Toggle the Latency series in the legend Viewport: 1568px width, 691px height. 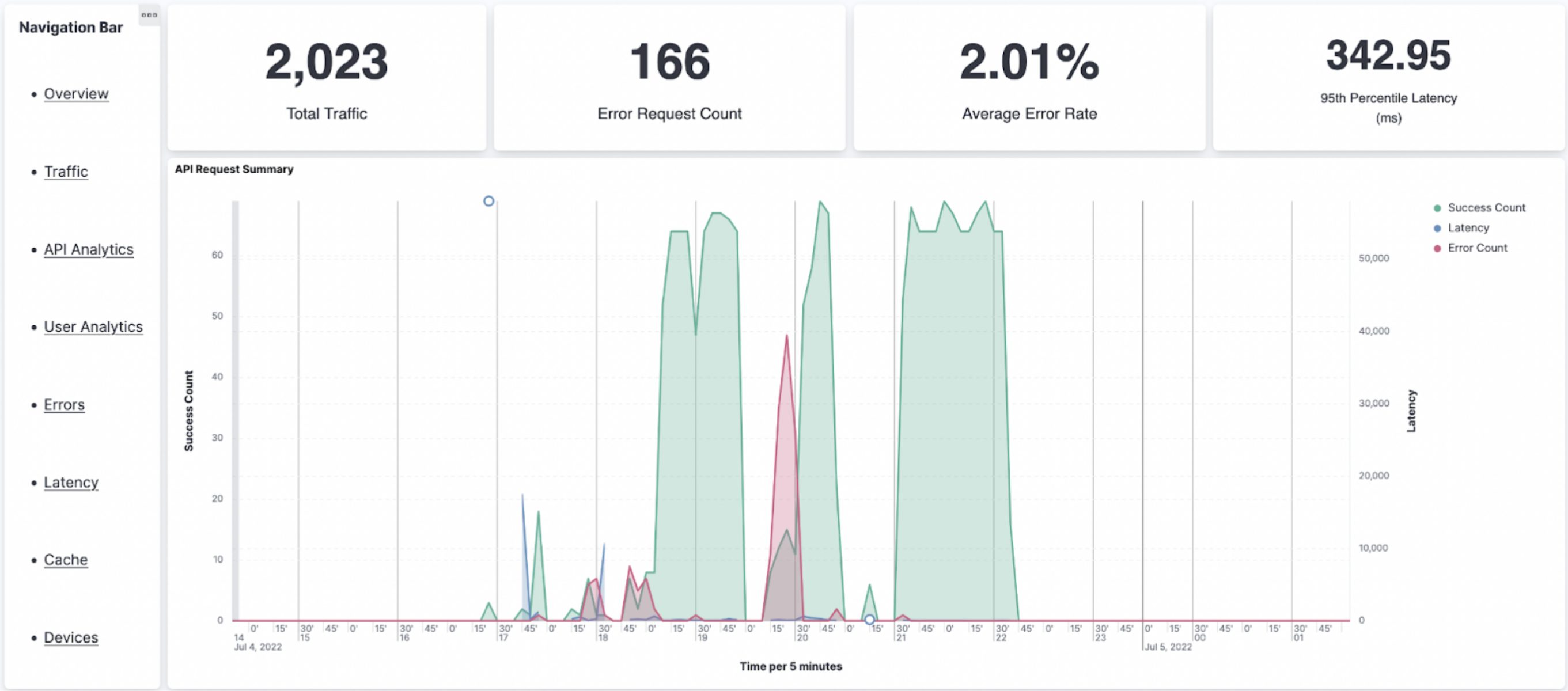[x=1468, y=228]
